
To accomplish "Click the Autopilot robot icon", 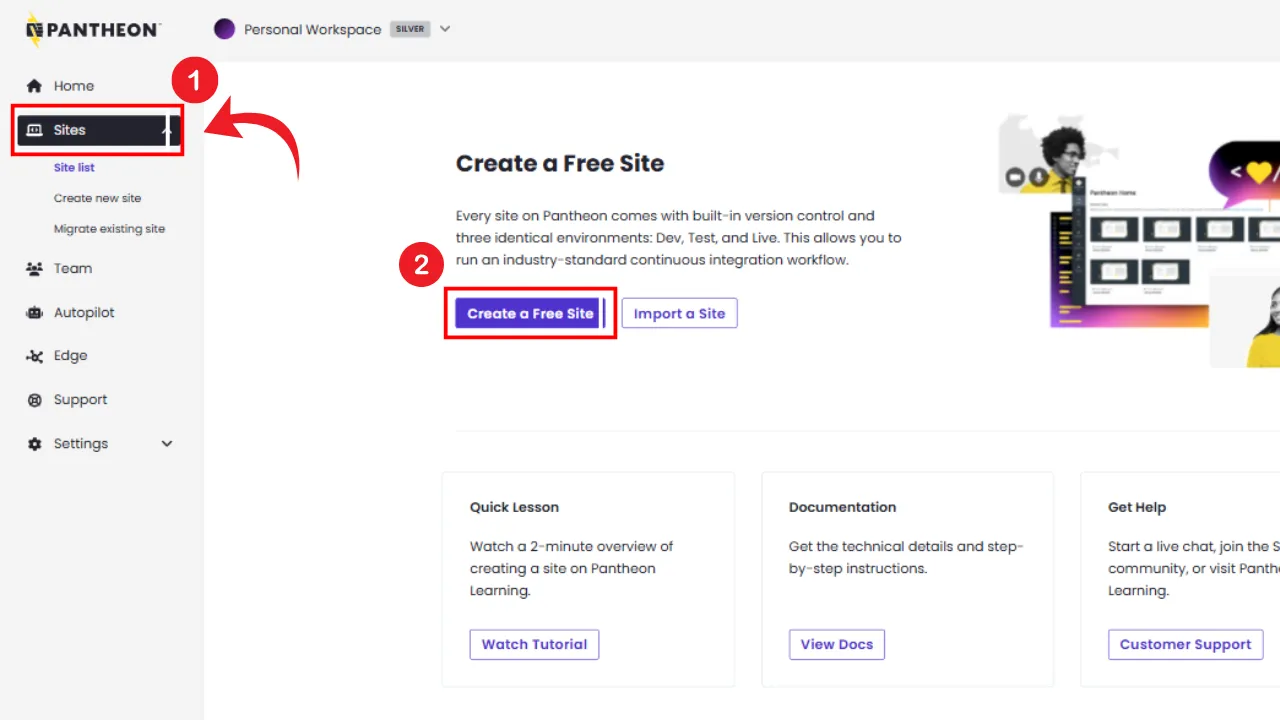I will click(x=35, y=313).
